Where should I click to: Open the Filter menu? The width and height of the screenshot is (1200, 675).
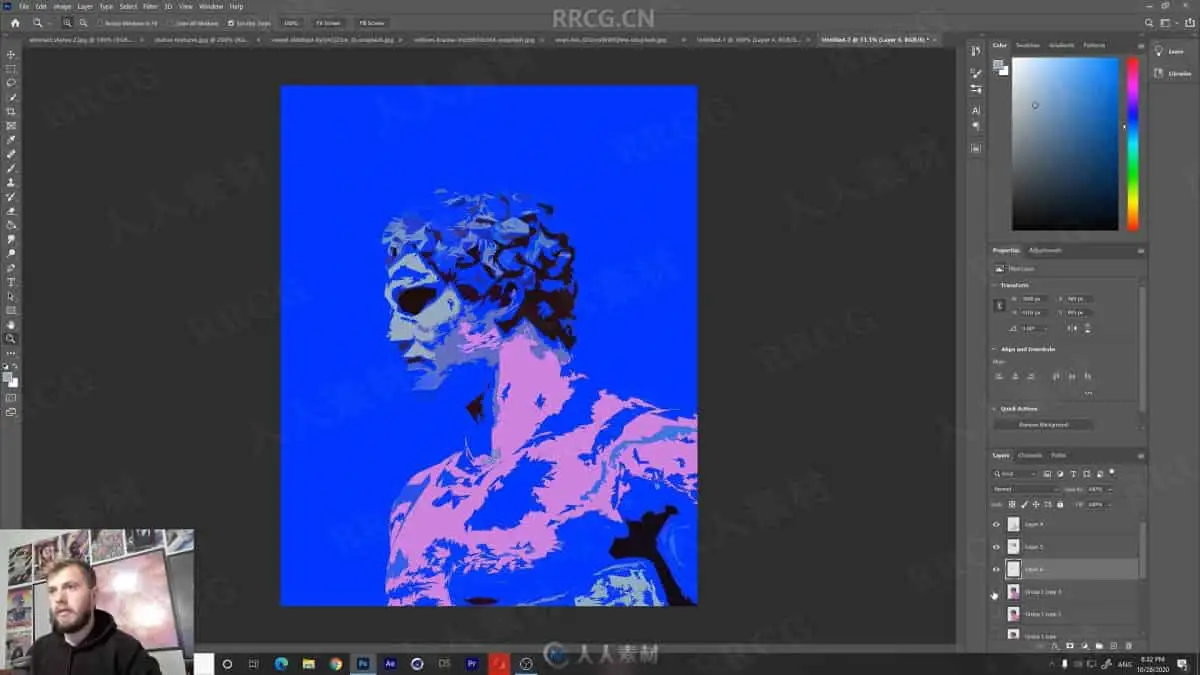pyautogui.click(x=150, y=6)
